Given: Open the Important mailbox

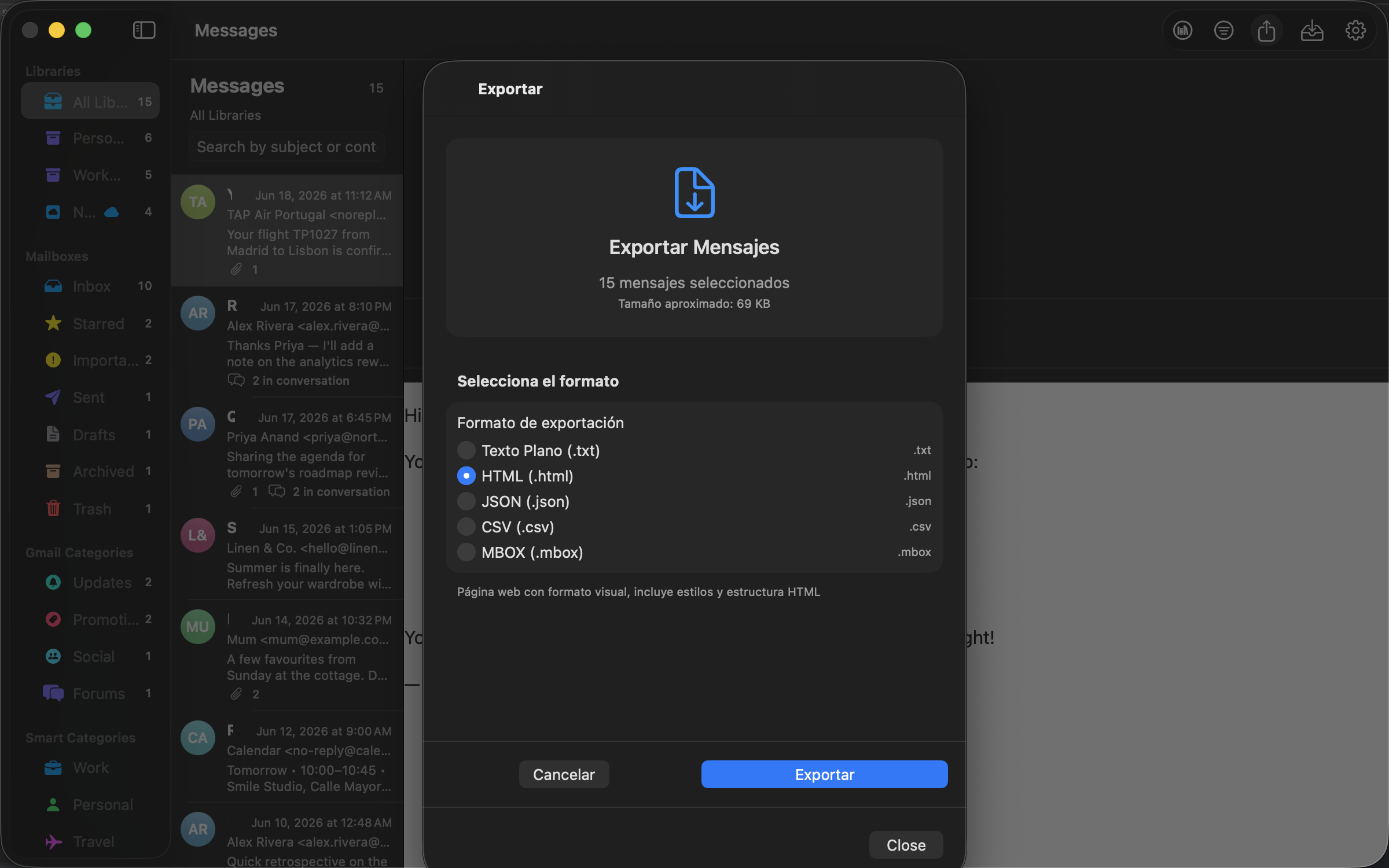Looking at the screenshot, I should point(90,360).
